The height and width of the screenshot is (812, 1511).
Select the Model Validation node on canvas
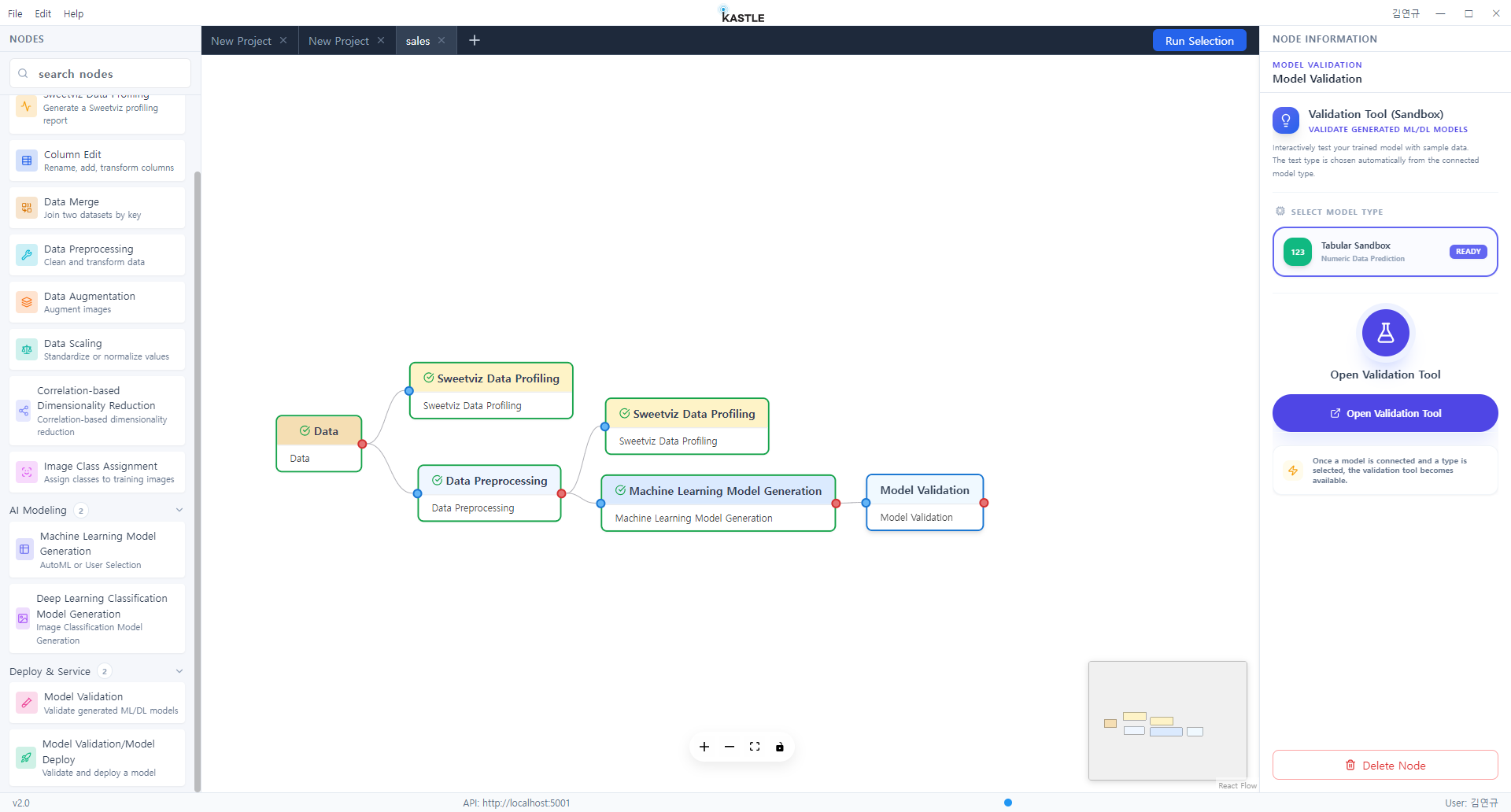(925, 503)
